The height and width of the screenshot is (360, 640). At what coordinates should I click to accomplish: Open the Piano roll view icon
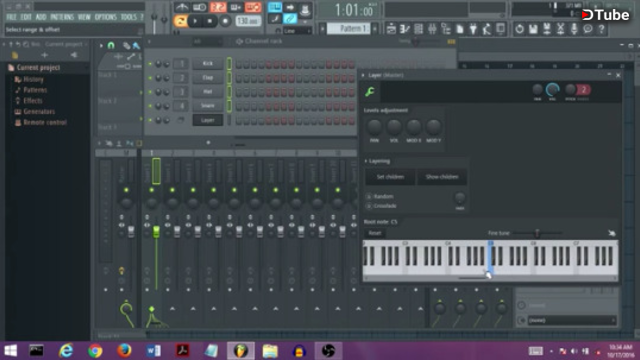pos(405,29)
